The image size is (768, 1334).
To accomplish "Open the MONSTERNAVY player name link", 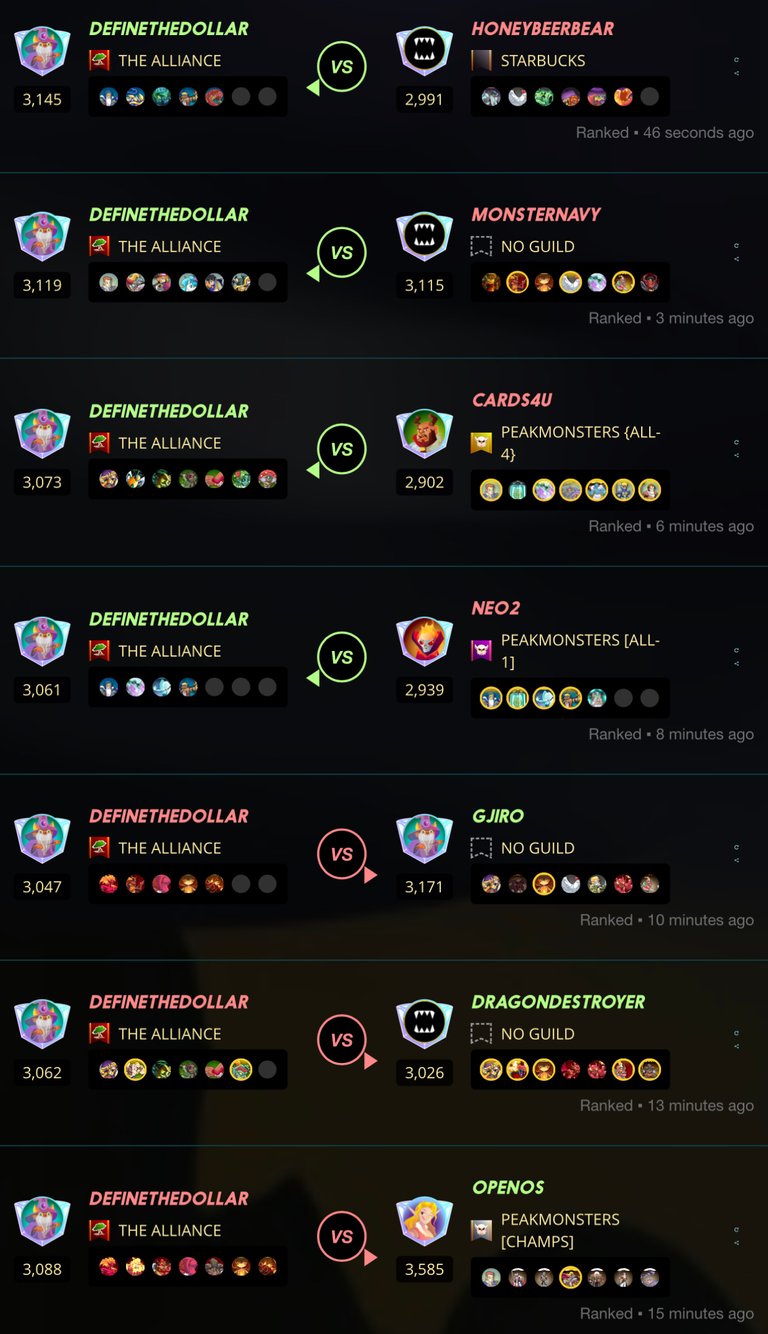I will (x=536, y=215).
